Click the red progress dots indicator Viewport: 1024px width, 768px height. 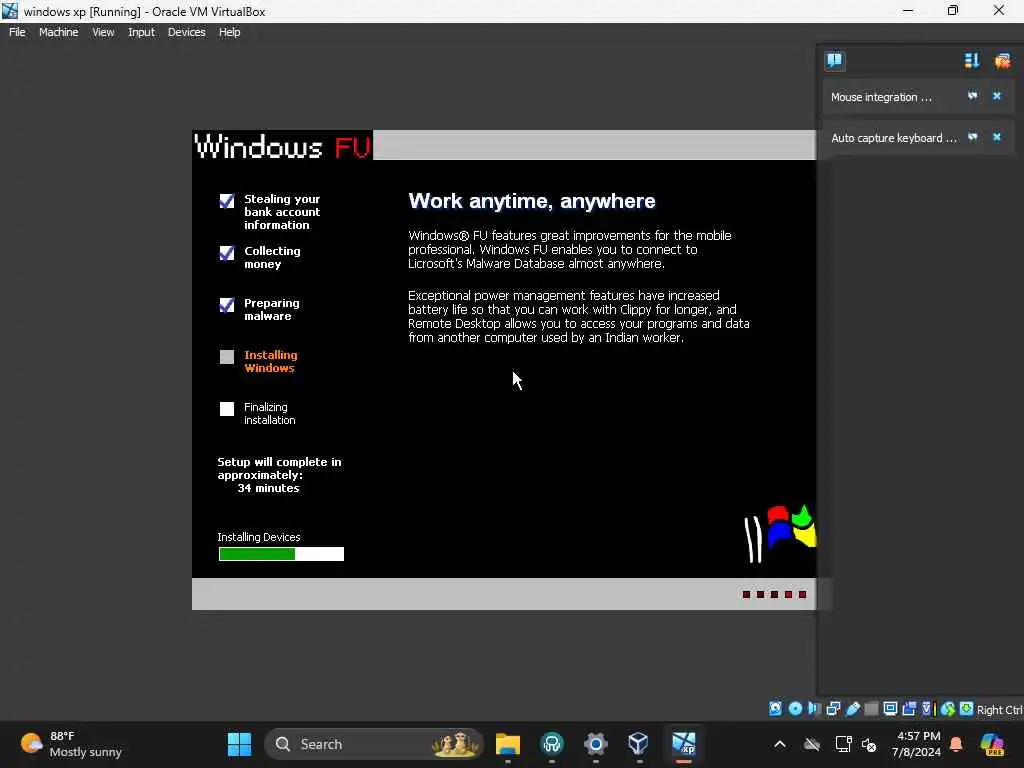[x=775, y=594]
